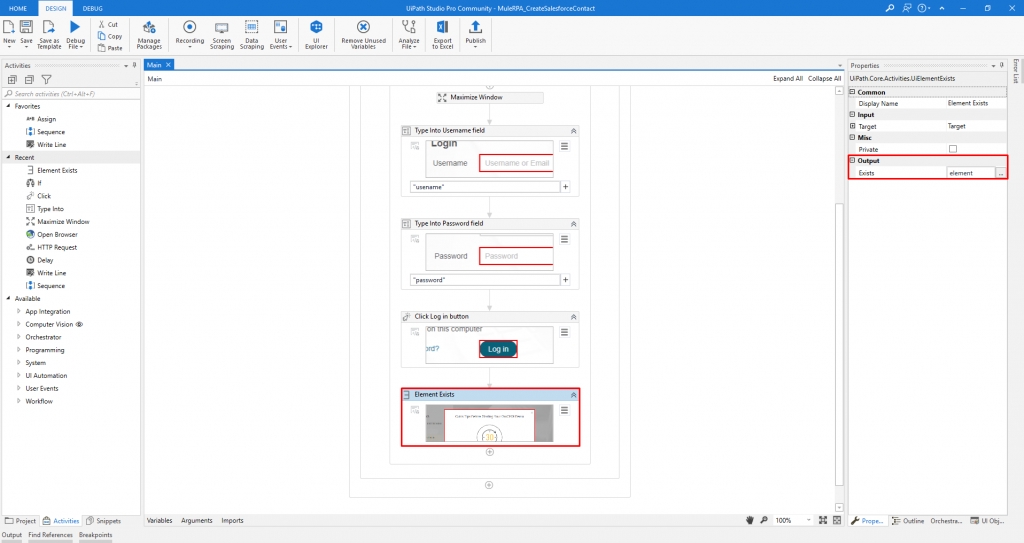
Task: Copy the selected activity
Action: tap(110, 36)
